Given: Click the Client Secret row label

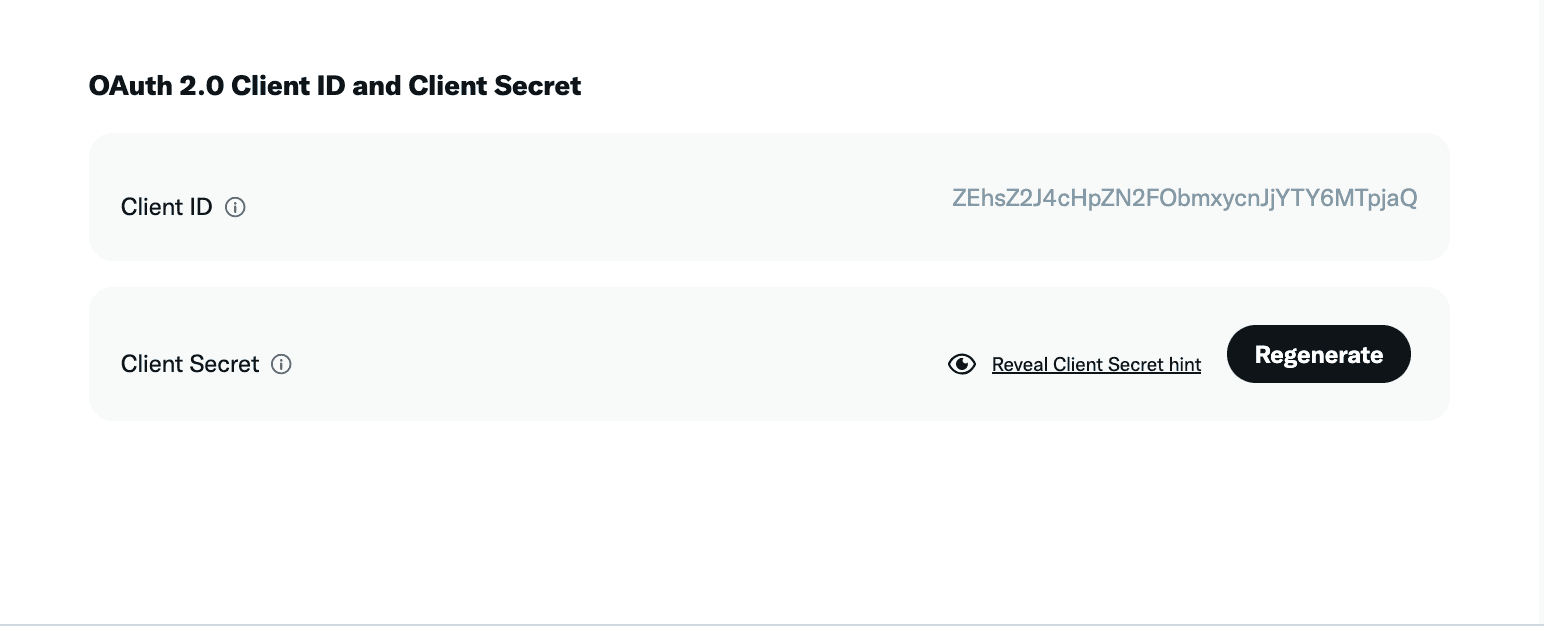Looking at the screenshot, I should click(189, 364).
